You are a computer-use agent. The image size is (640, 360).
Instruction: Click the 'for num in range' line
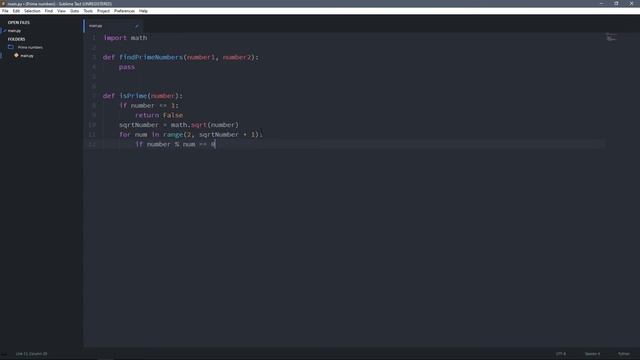[191, 135]
